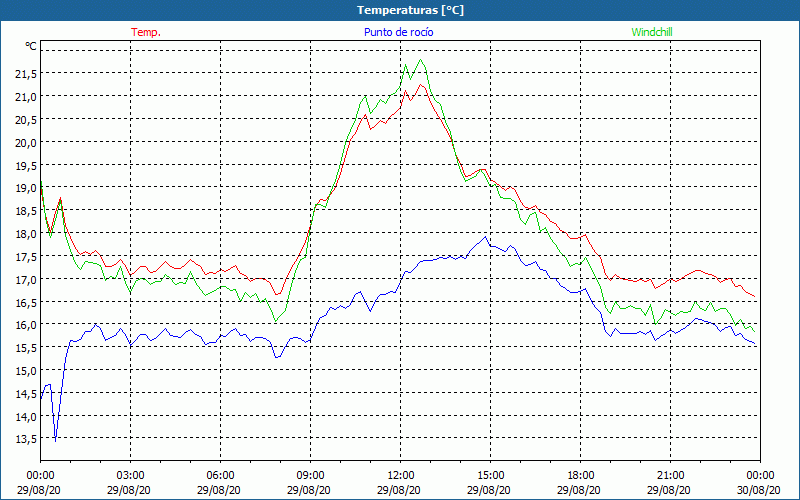Click the 17,0 y-axis value
The image size is (800, 500).
click(26, 280)
